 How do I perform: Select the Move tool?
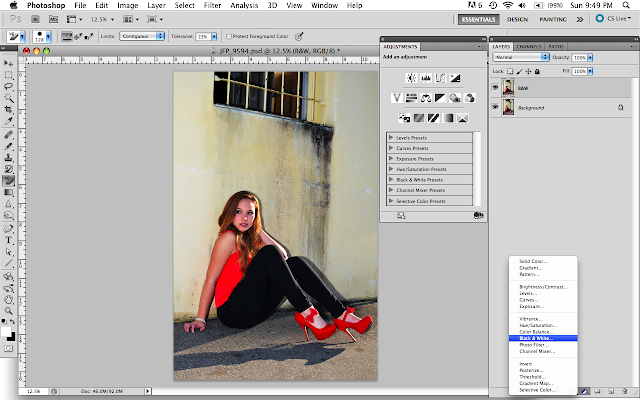(x=9, y=64)
